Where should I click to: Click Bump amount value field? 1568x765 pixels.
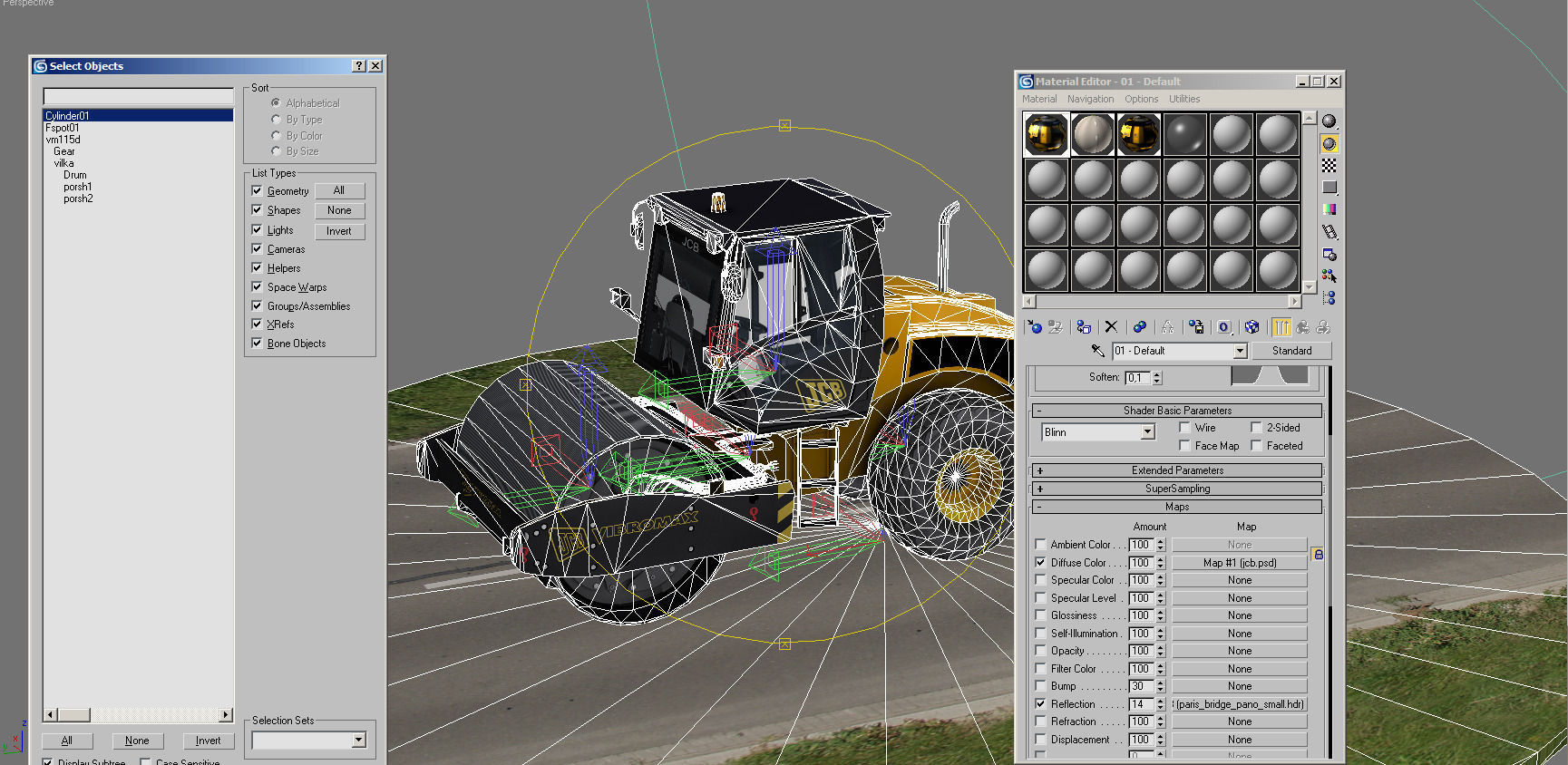click(1141, 686)
